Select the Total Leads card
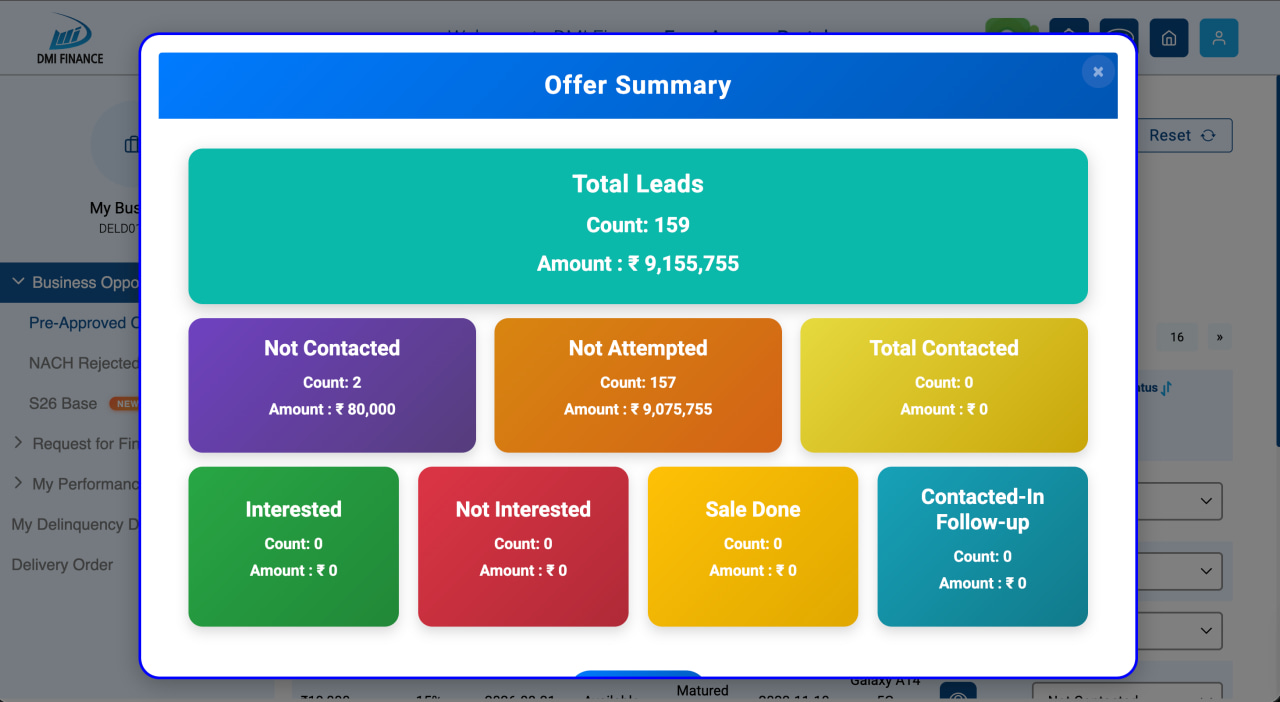 coord(638,226)
